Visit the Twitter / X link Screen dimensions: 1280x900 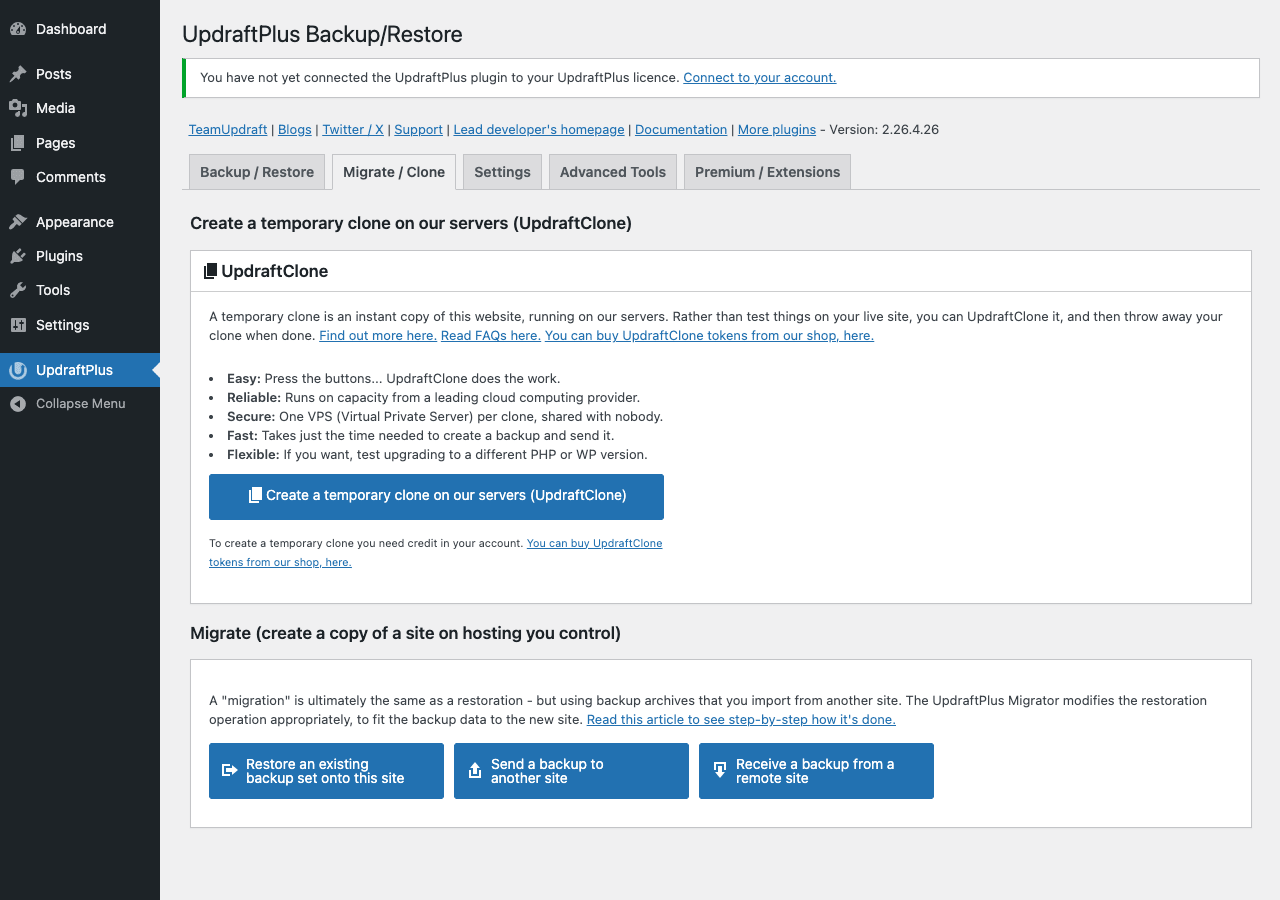(353, 130)
